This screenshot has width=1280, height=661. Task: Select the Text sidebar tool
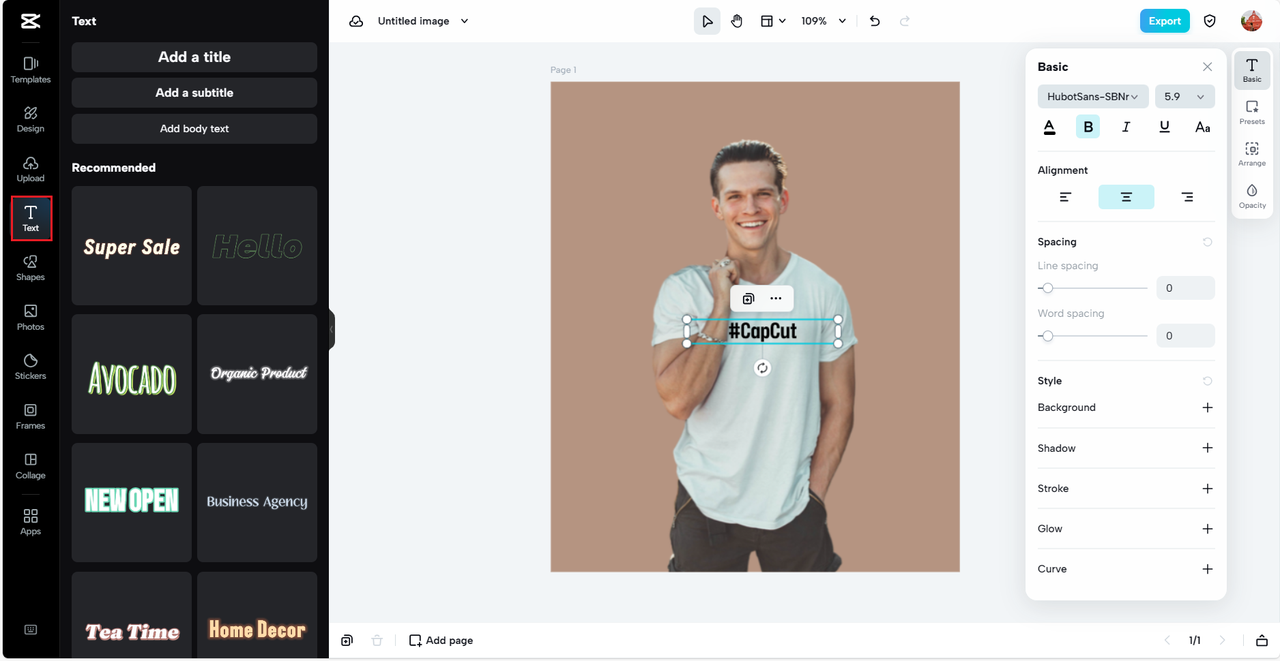click(x=31, y=219)
